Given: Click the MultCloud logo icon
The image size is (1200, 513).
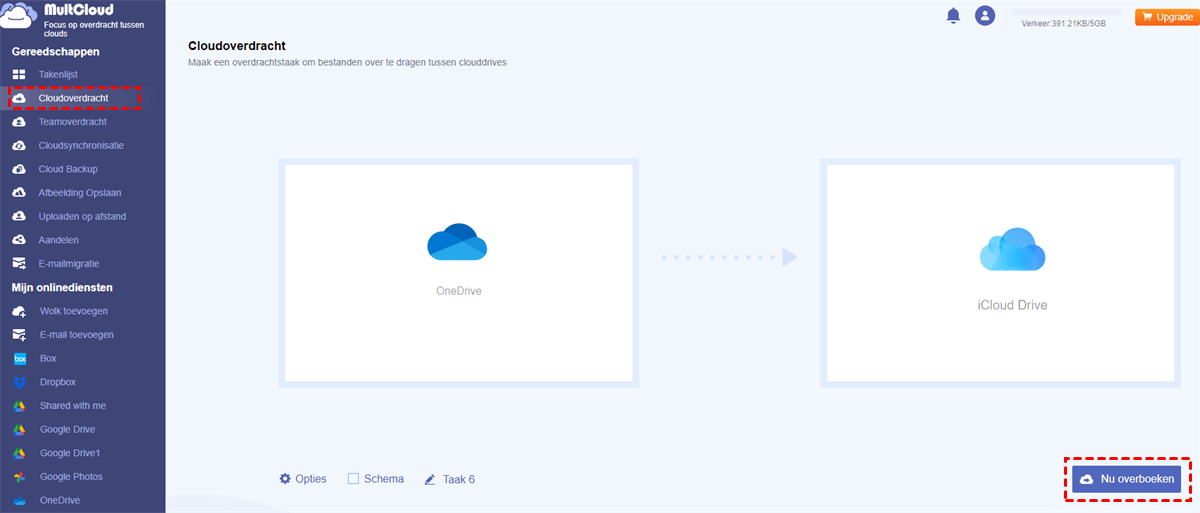Looking at the screenshot, I should [20, 17].
